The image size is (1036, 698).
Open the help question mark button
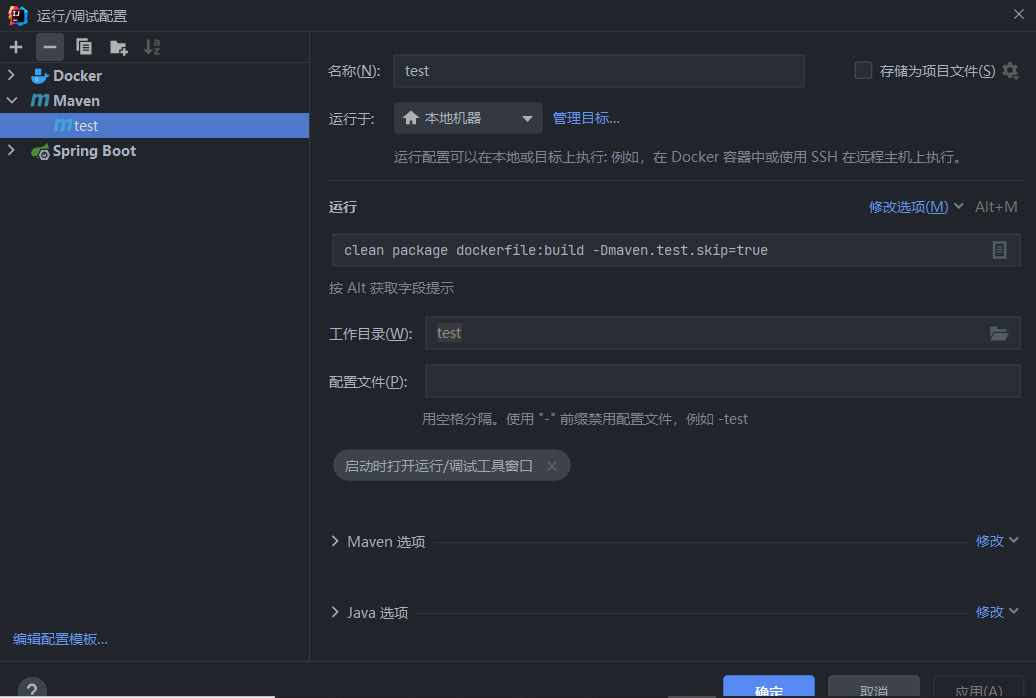click(32, 690)
